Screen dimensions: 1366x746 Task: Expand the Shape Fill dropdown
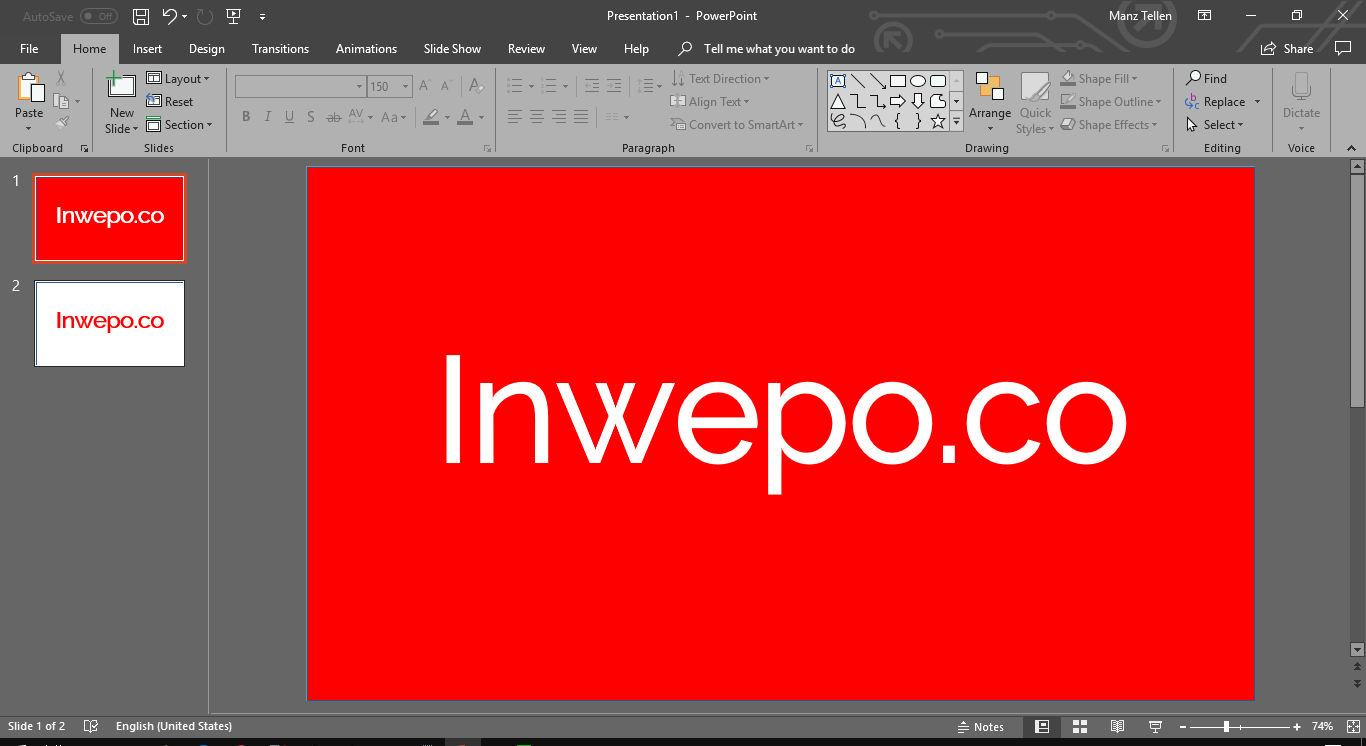(x=1099, y=79)
